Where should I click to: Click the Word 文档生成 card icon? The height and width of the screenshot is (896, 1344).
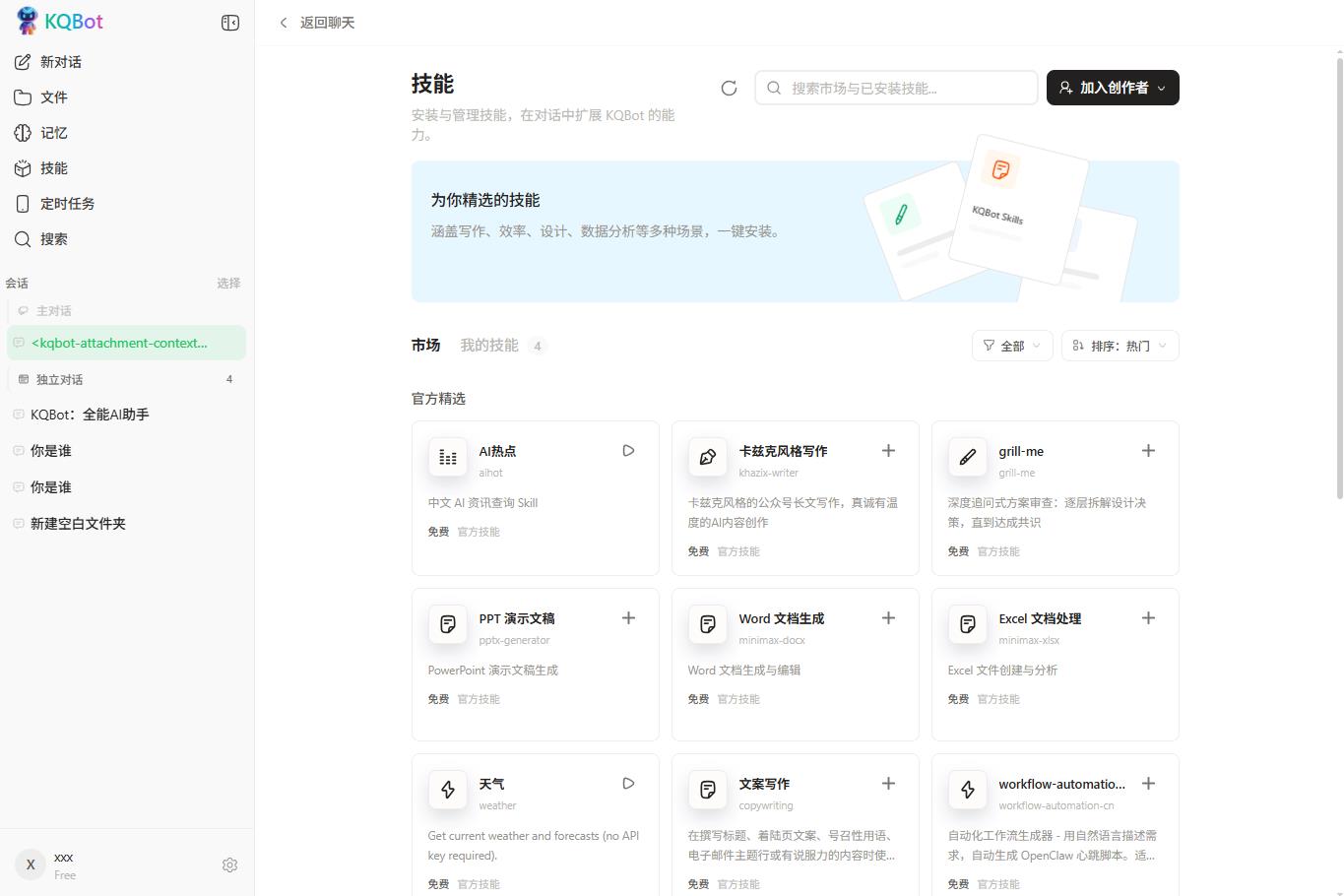click(x=708, y=624)
